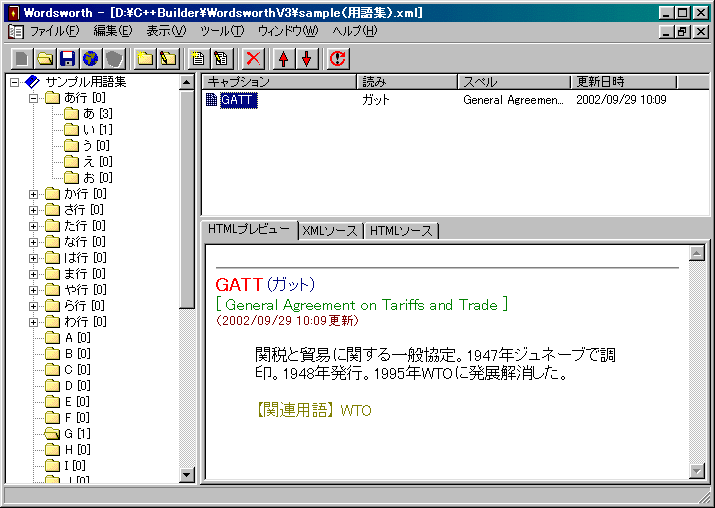Click the save floppy disk toolbar icon
715x508 pixels.
[68, 59]
